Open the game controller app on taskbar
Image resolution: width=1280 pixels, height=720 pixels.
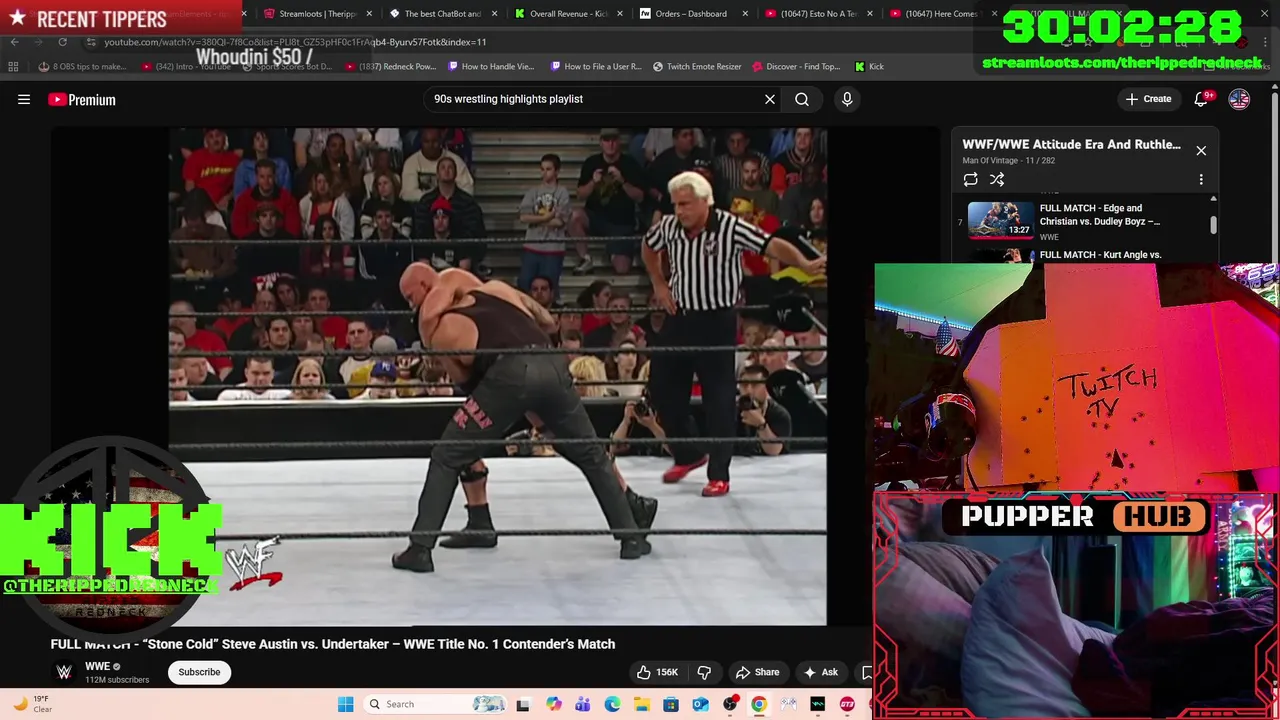[789, 704]
